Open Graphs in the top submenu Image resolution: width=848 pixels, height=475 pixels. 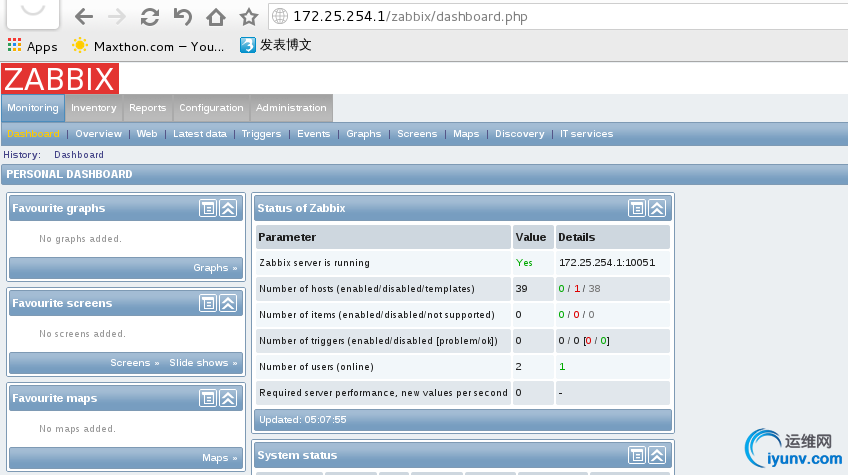click(x=363, y=134)
